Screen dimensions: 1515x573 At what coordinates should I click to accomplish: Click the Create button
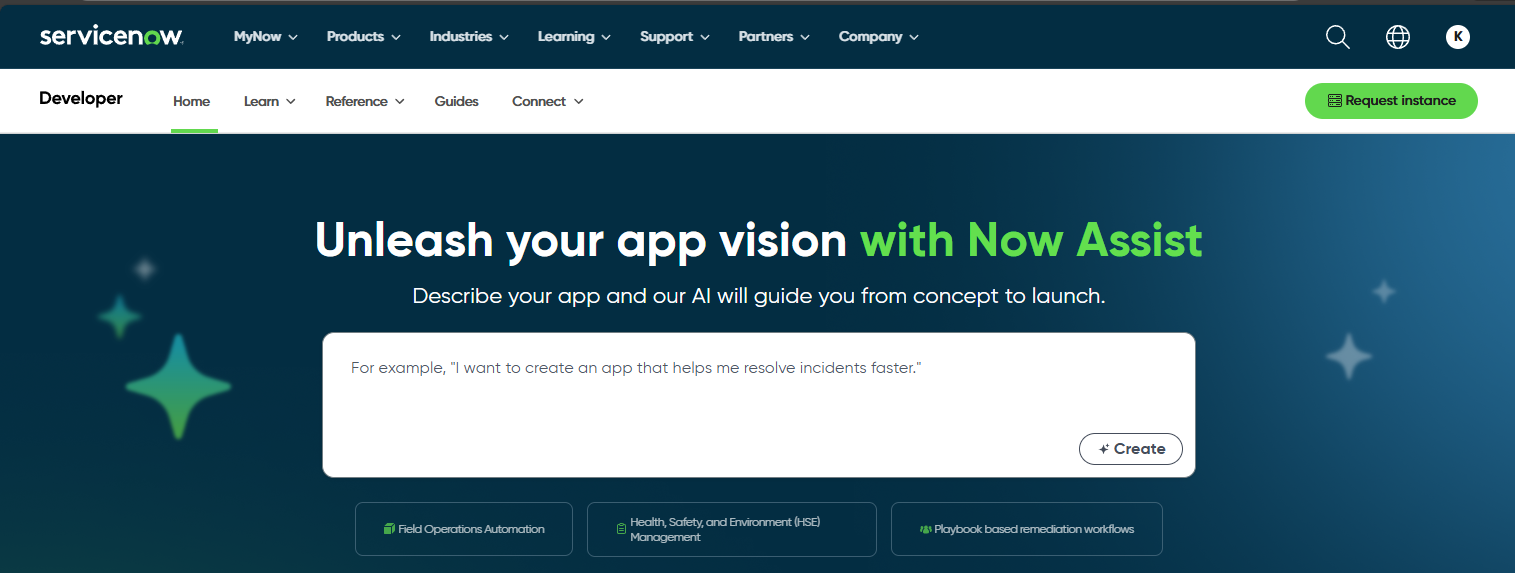click(x=1131, y=449)
